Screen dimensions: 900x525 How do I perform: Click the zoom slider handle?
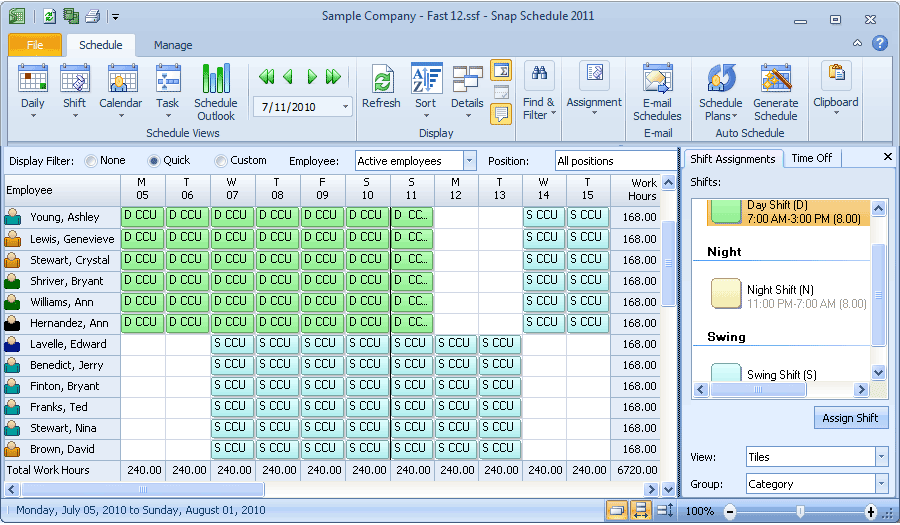tap(800, 511)
